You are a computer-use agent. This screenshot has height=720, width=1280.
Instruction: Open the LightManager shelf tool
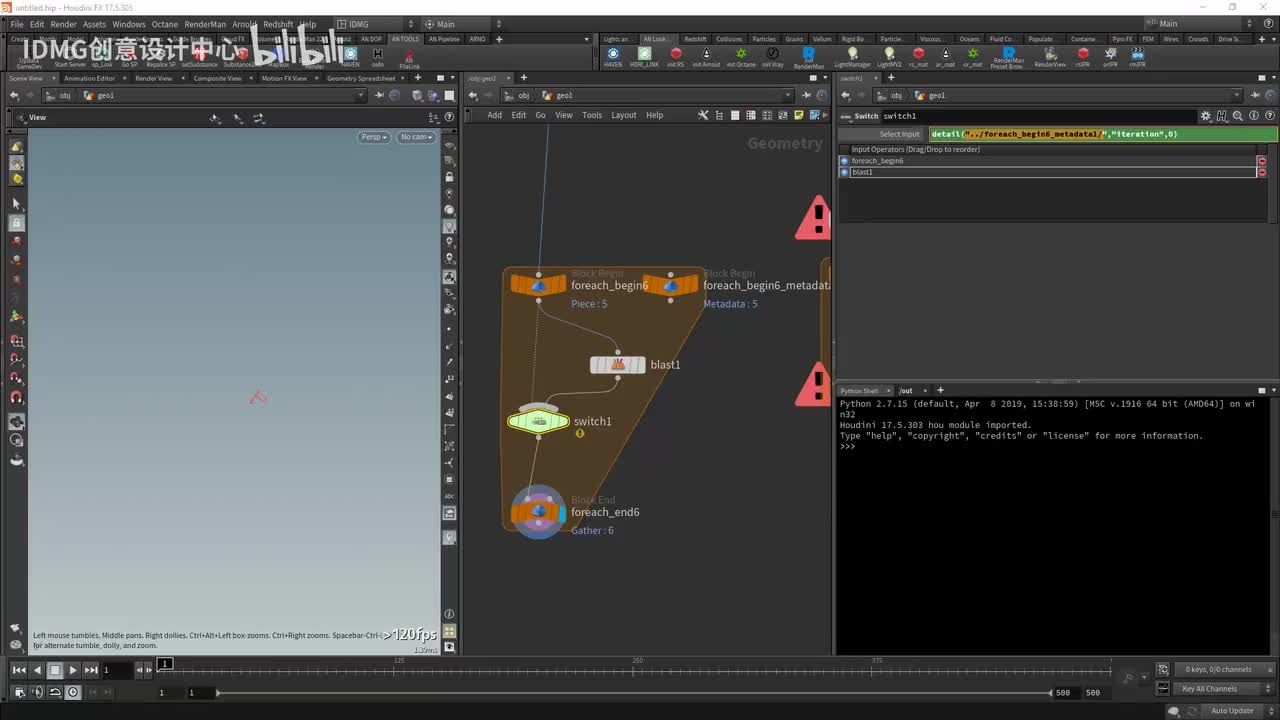(x=852, y=56)
